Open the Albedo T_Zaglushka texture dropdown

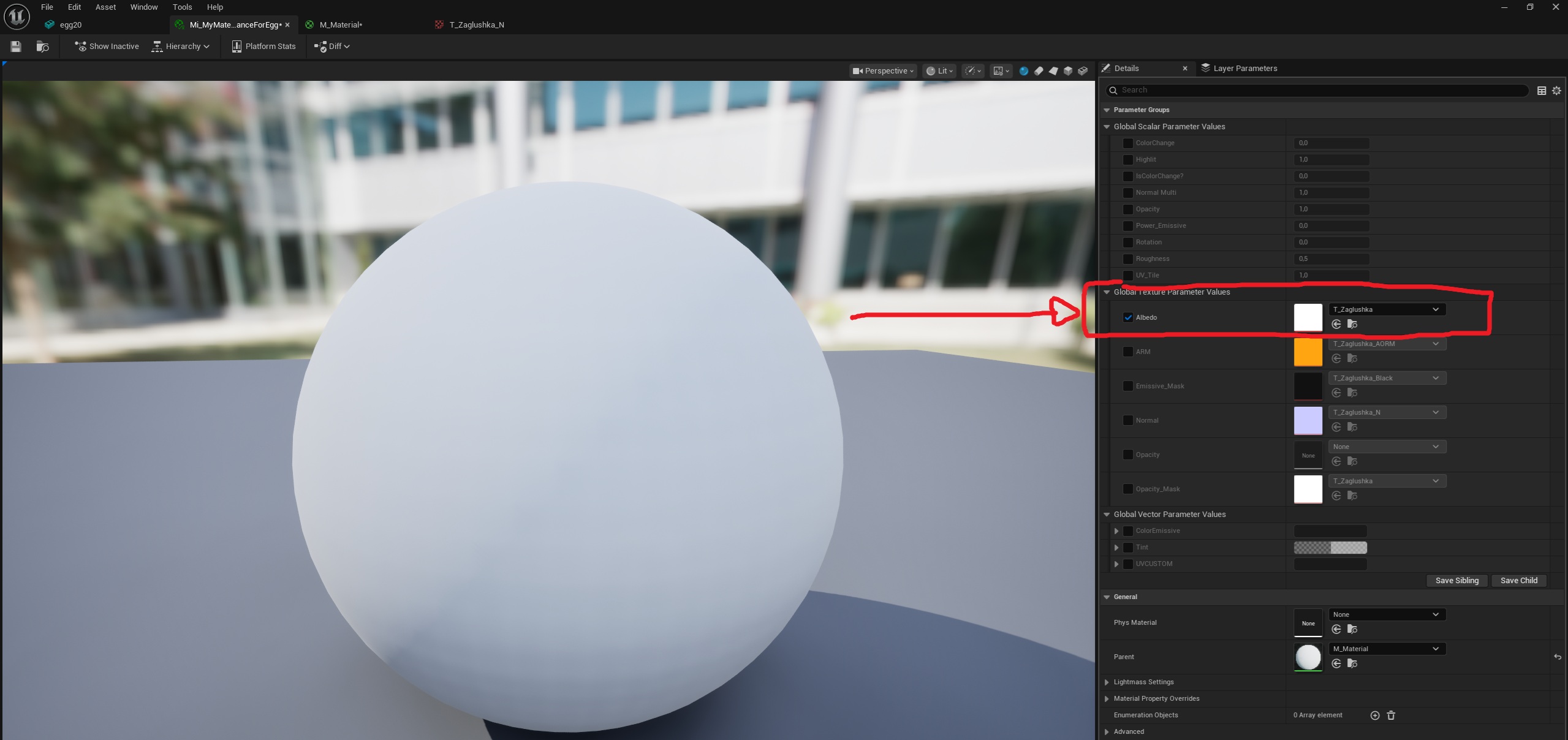coord(1387,309)
